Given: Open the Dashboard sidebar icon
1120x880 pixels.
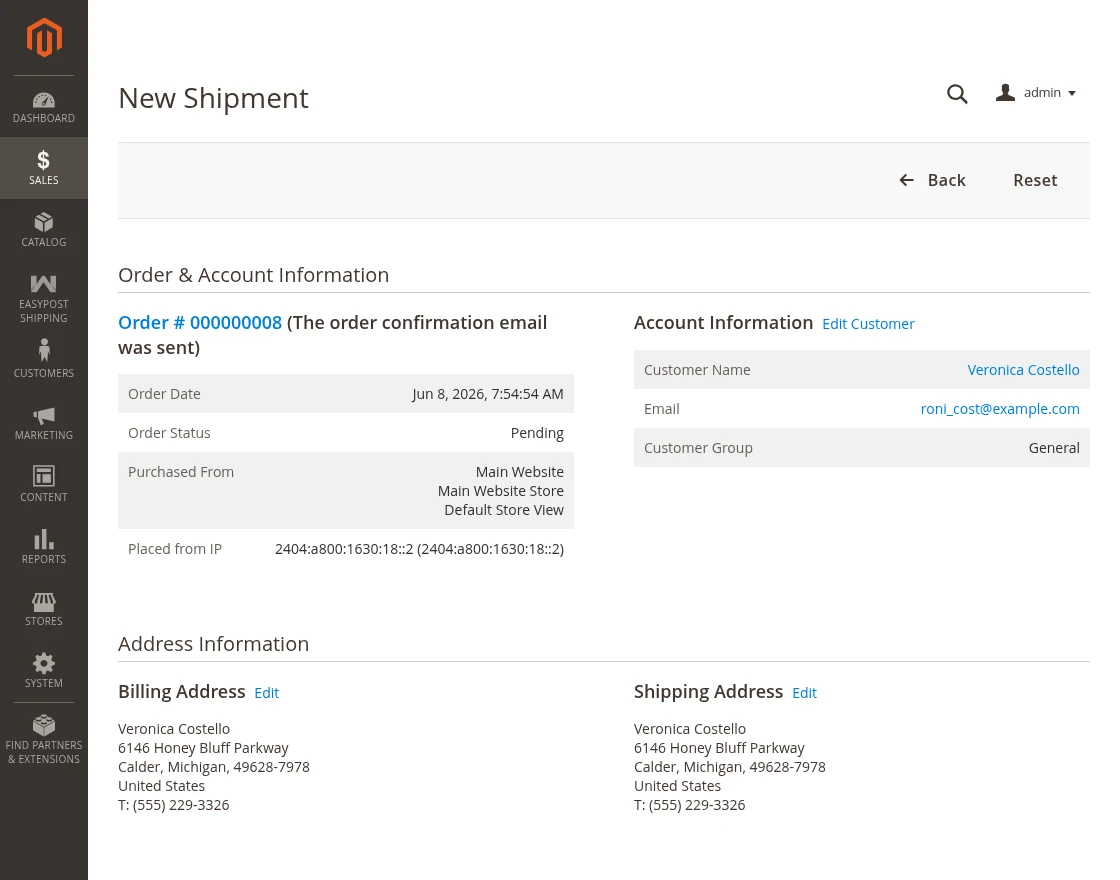Looking at the screenshot, I should click(44, 100).
